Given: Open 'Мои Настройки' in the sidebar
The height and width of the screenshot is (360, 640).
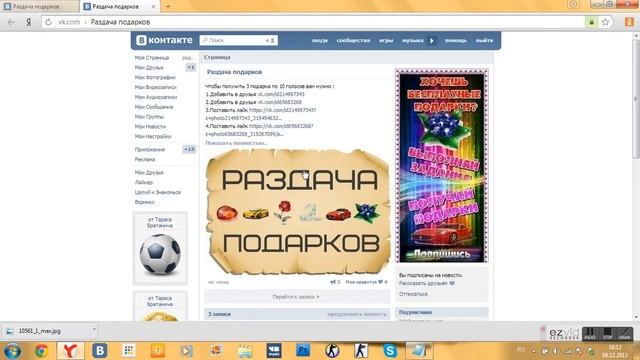Looking at the screenshot, I should [x=153, y=136].
